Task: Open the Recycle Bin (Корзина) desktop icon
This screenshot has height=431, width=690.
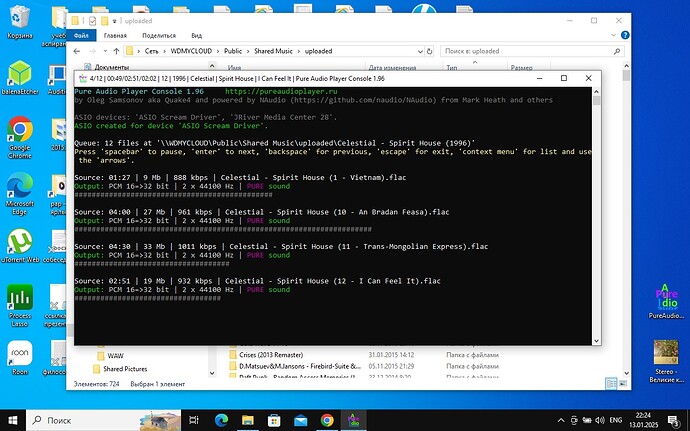Action: (19, 22)
